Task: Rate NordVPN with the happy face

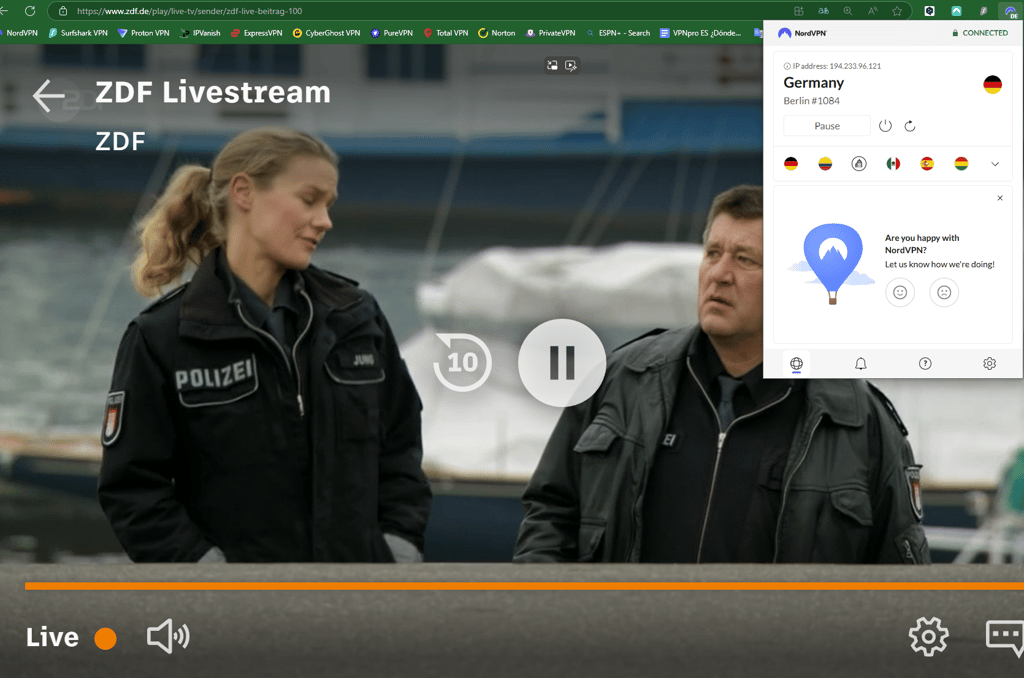Action: tap(900, 292)
